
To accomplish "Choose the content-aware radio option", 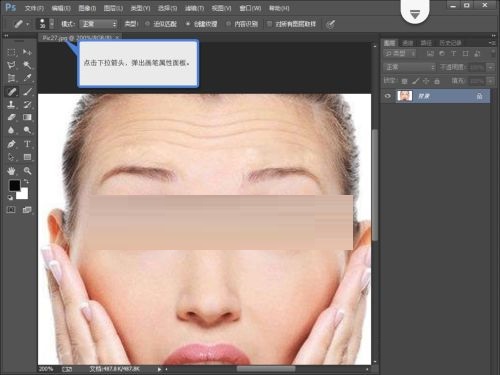I will pyautogui.click(x=228, y=24).
